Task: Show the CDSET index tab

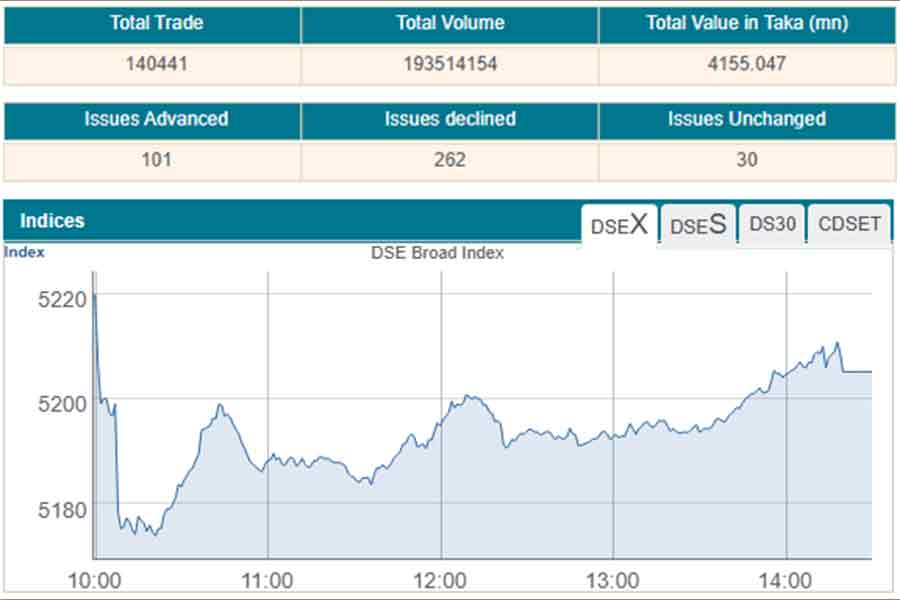Action: (x=849, y=224)
